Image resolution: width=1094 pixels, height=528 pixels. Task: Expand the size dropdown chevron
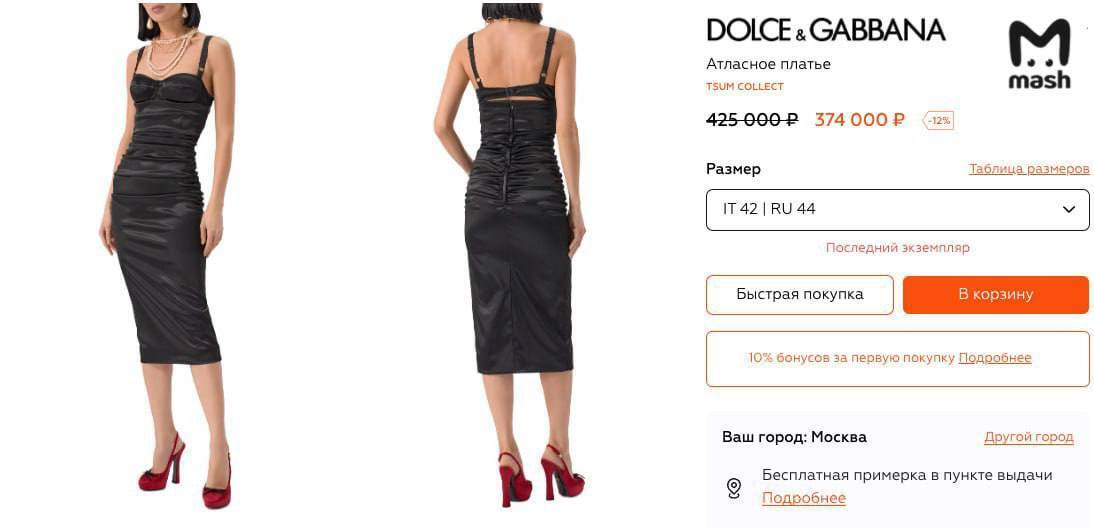point(1068,209)
